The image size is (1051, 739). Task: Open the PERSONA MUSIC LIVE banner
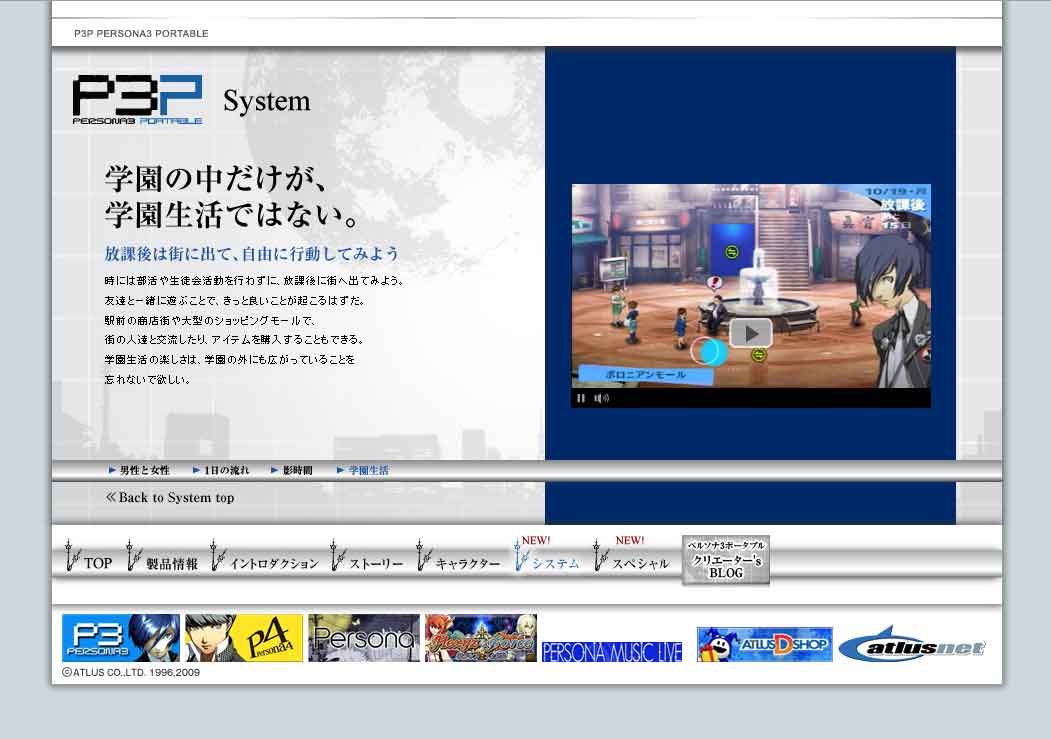tap(612, 651)
